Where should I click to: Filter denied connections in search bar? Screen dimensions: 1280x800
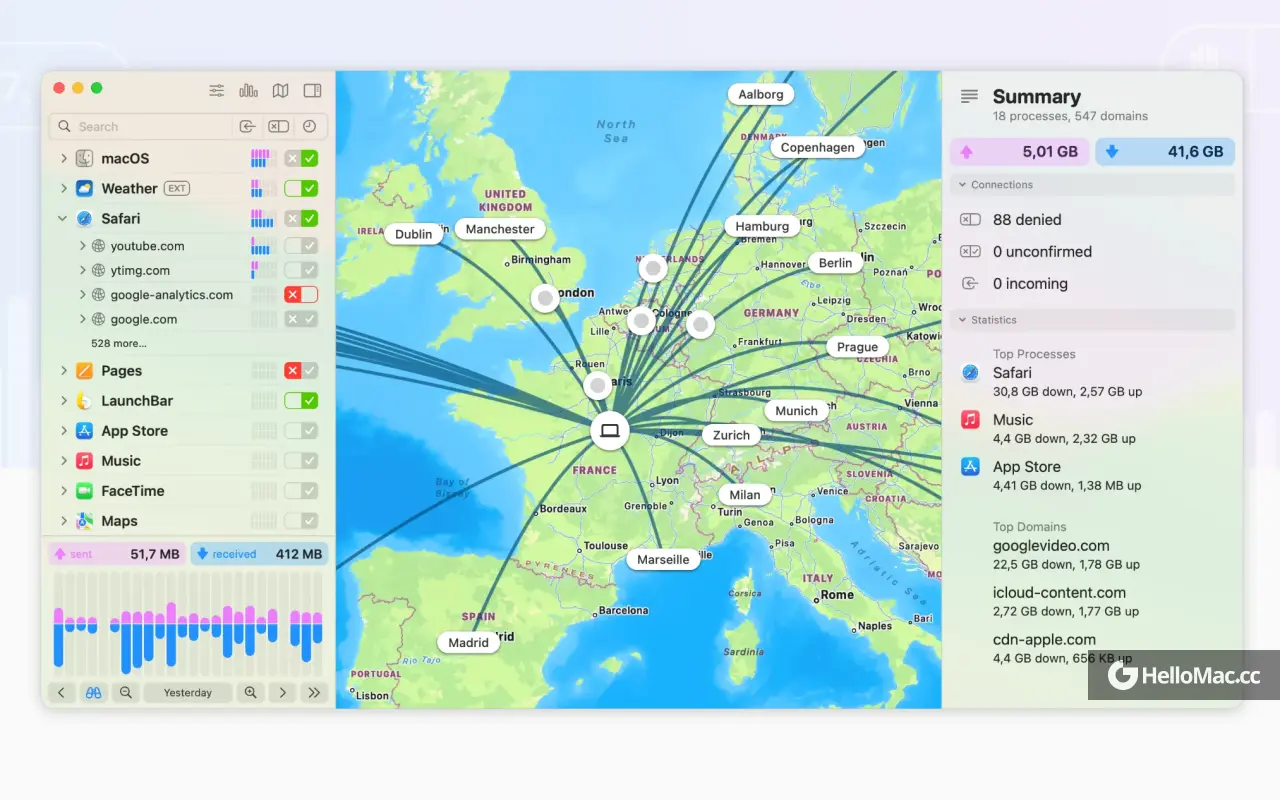[278, 126]
